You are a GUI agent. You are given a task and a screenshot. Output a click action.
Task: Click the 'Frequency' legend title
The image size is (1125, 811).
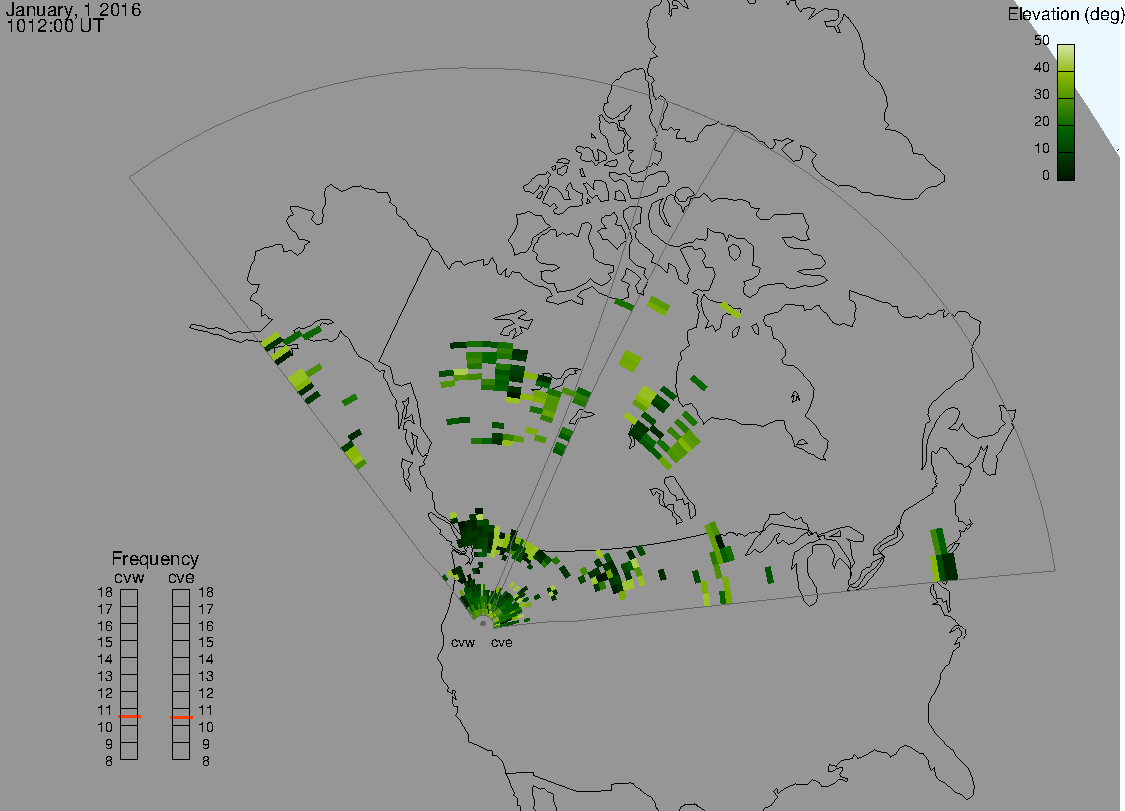click(155, 558)
